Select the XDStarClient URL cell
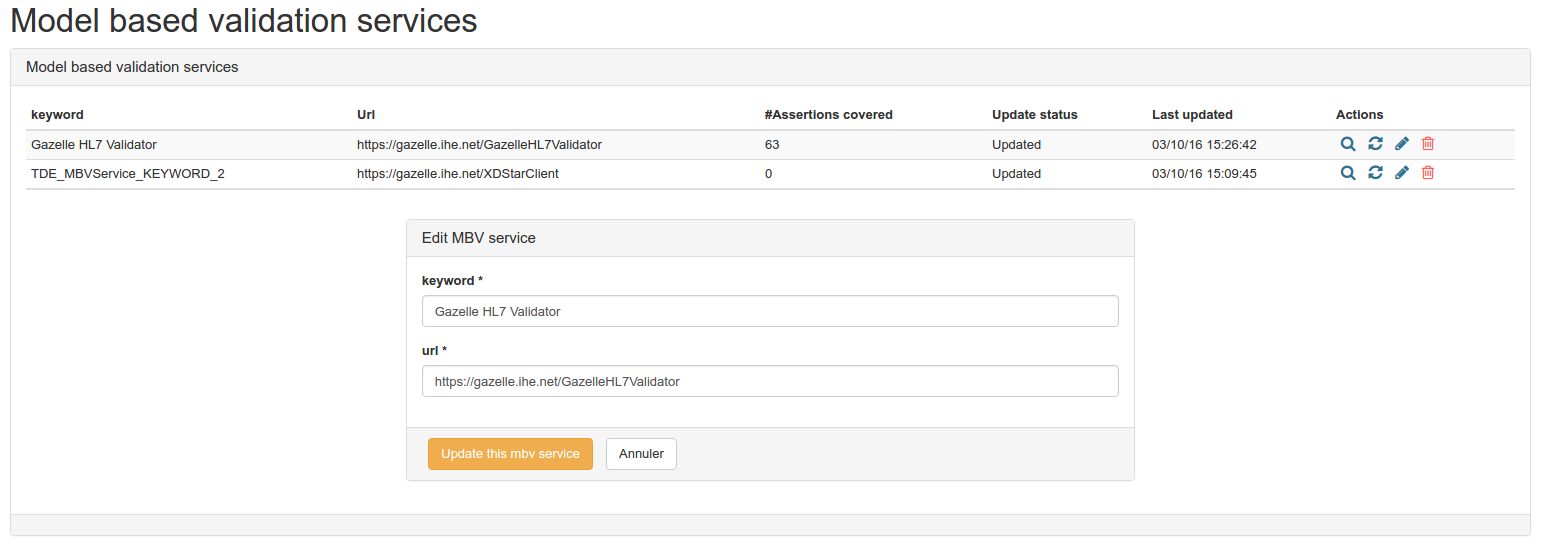The width and height of the screenshot is (1543, 558). pos(457,174)
